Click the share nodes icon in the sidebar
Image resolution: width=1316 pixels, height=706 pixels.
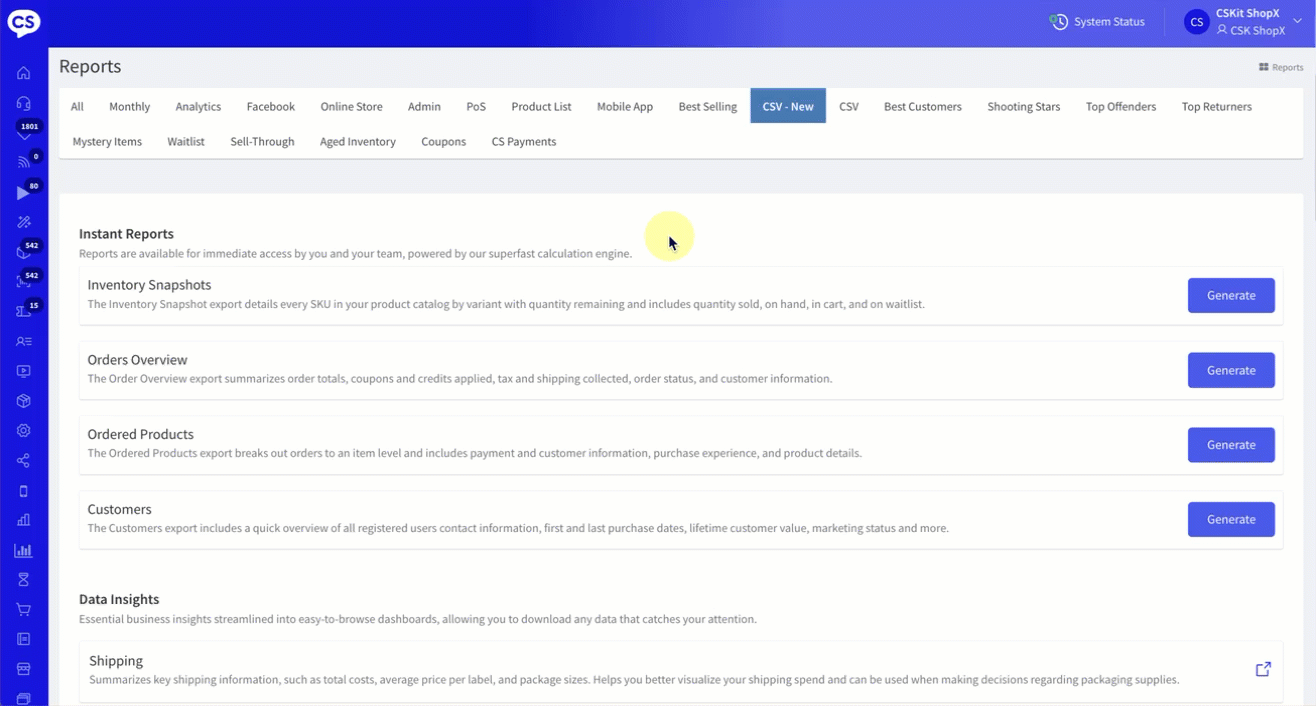click(24, 461)
